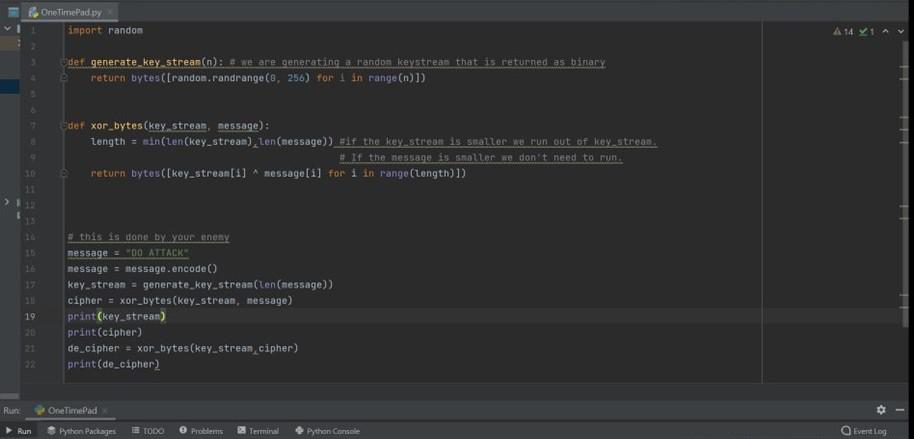Expand the collapsed tree chevron near line 12
This screenshot has width=914, height=439.
7,202
